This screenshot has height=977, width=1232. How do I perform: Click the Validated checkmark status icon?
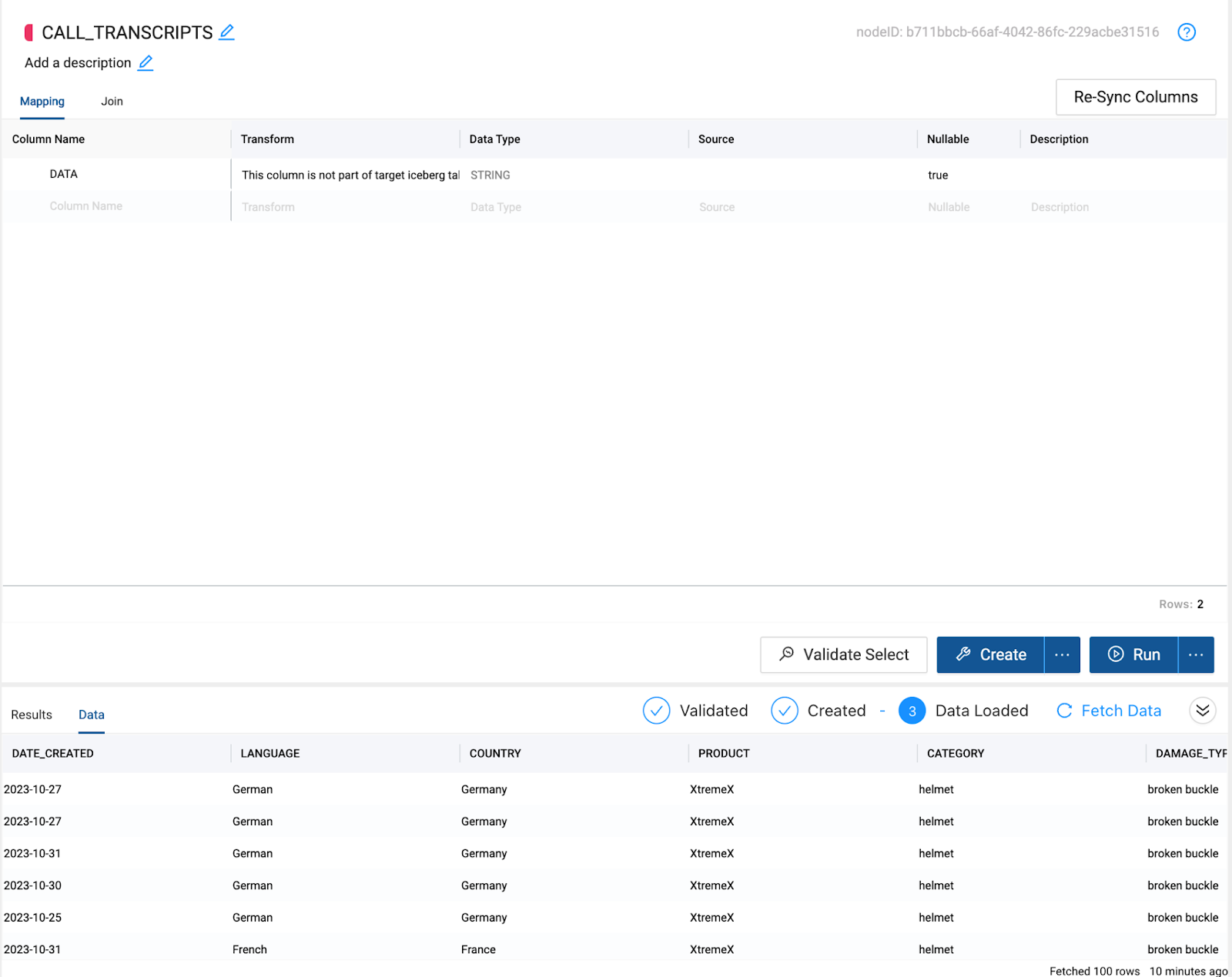pos(656,711)
